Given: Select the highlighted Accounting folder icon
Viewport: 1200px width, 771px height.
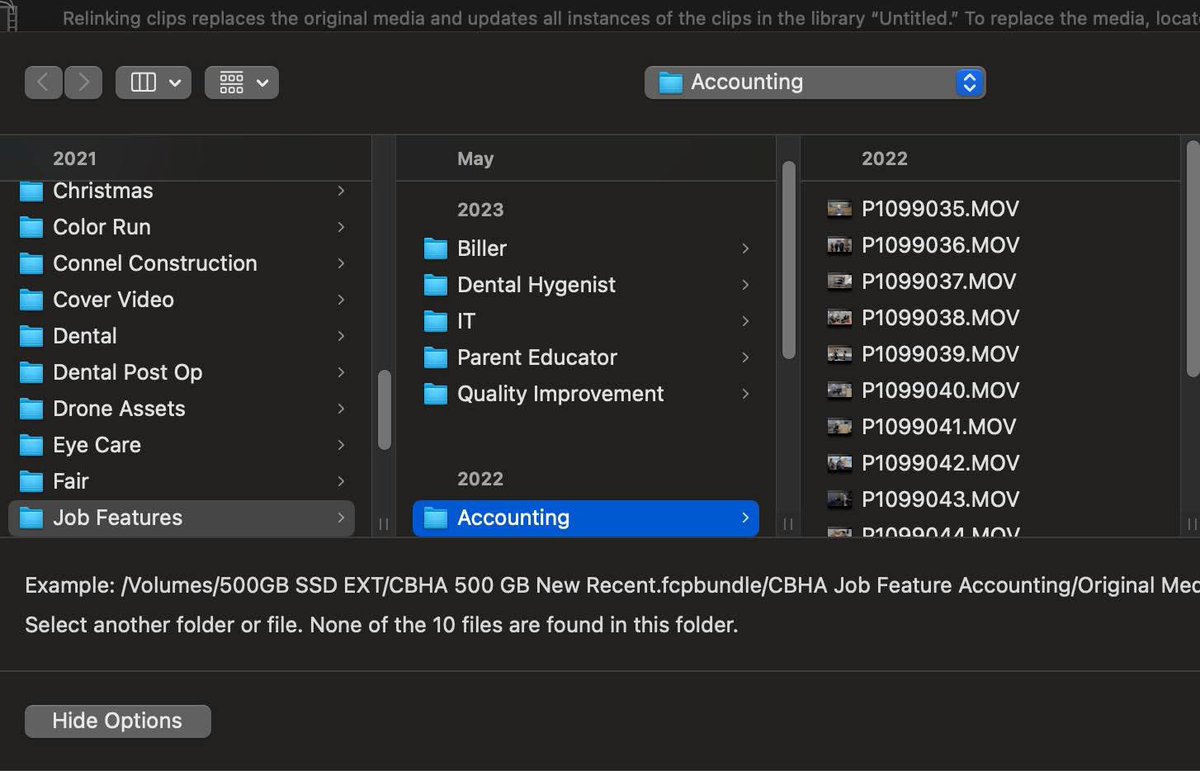Looking at the screenshot, I should pos(436,518).
